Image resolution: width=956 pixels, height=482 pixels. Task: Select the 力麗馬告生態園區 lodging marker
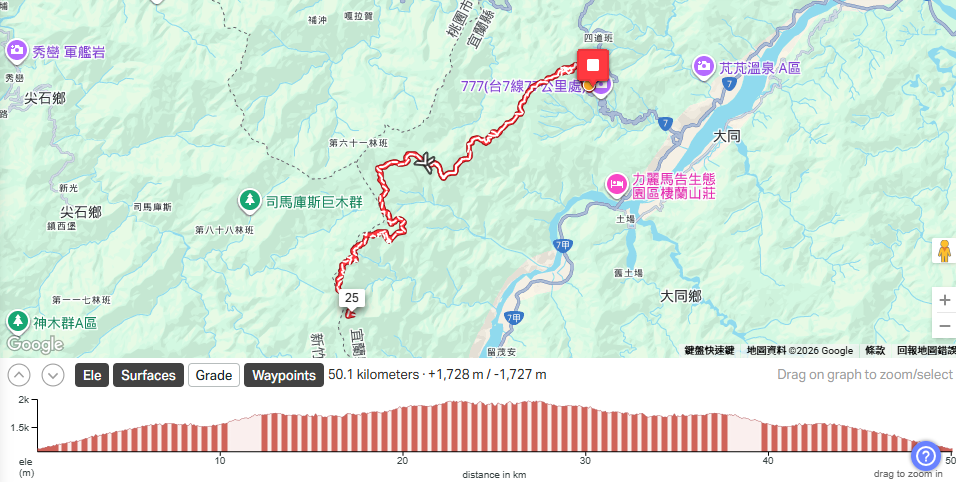[616, 183]
